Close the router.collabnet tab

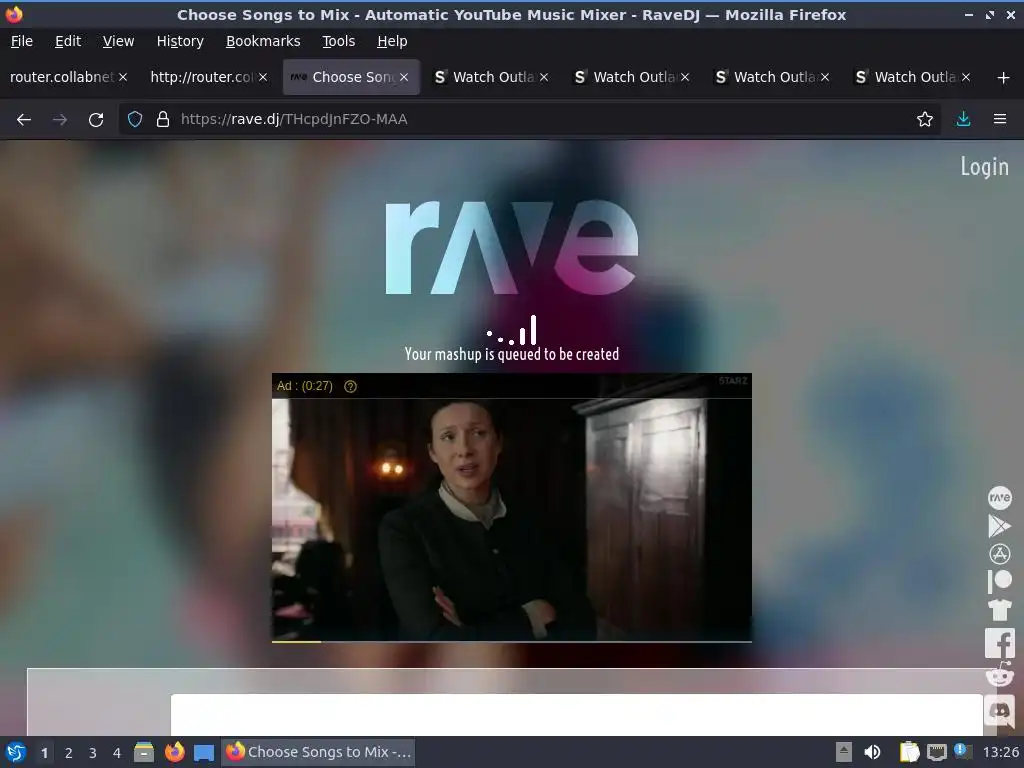(123, 77)
